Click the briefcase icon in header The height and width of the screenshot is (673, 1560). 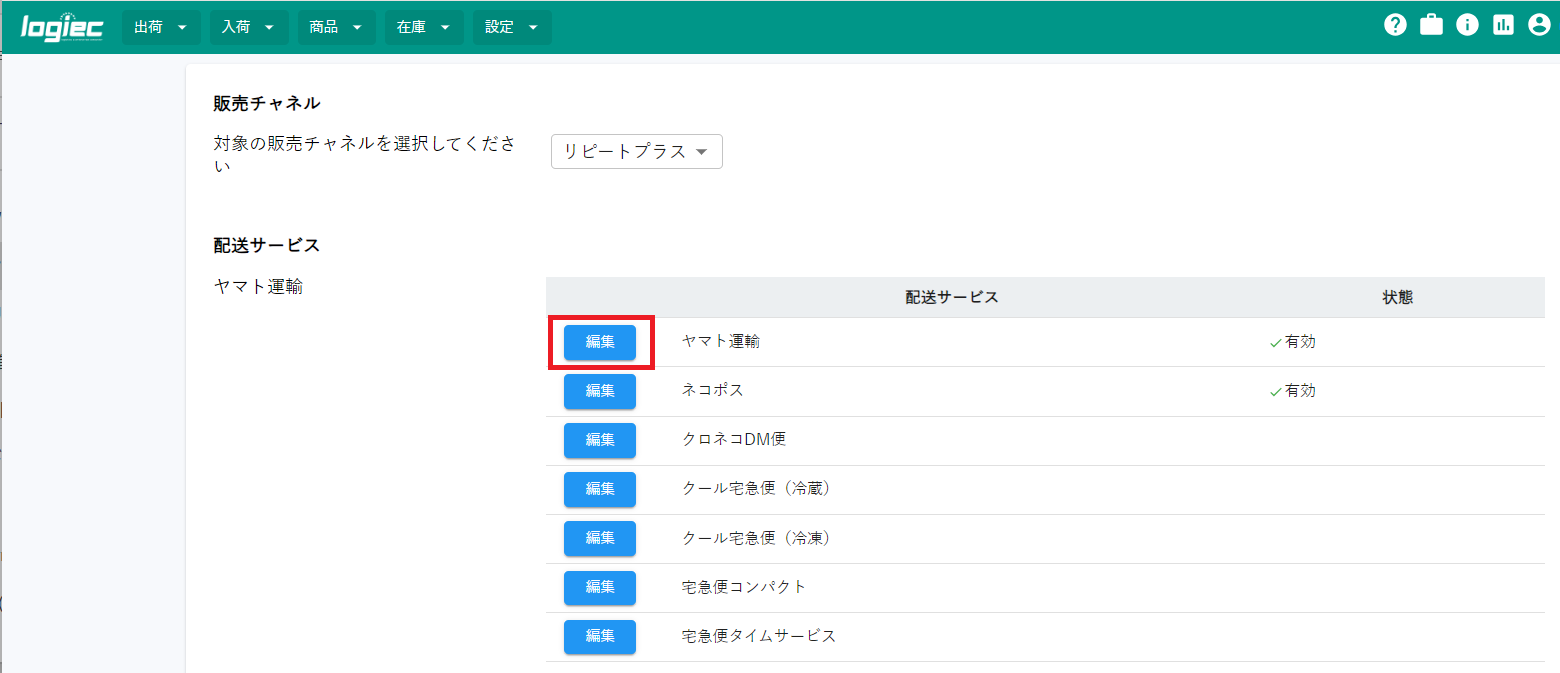coord(1431,26)
